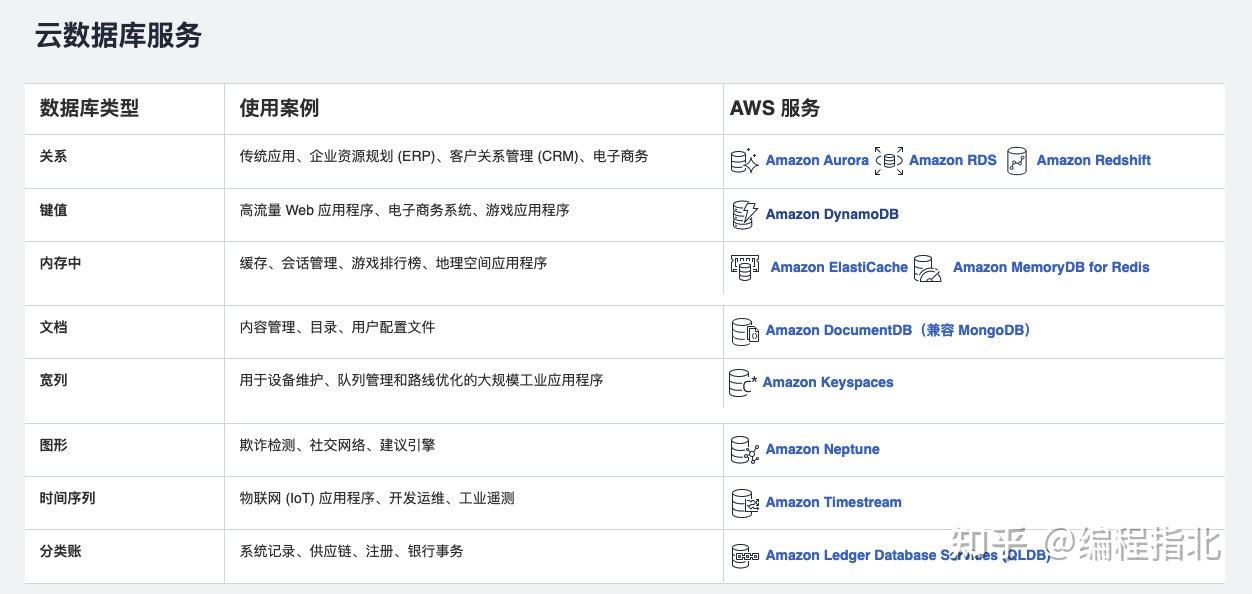Viewport: 1252px width, 594px height.
Task: Click the Amazon Aurora database icon
Action: pyautogui.click(x=744, y=161)
